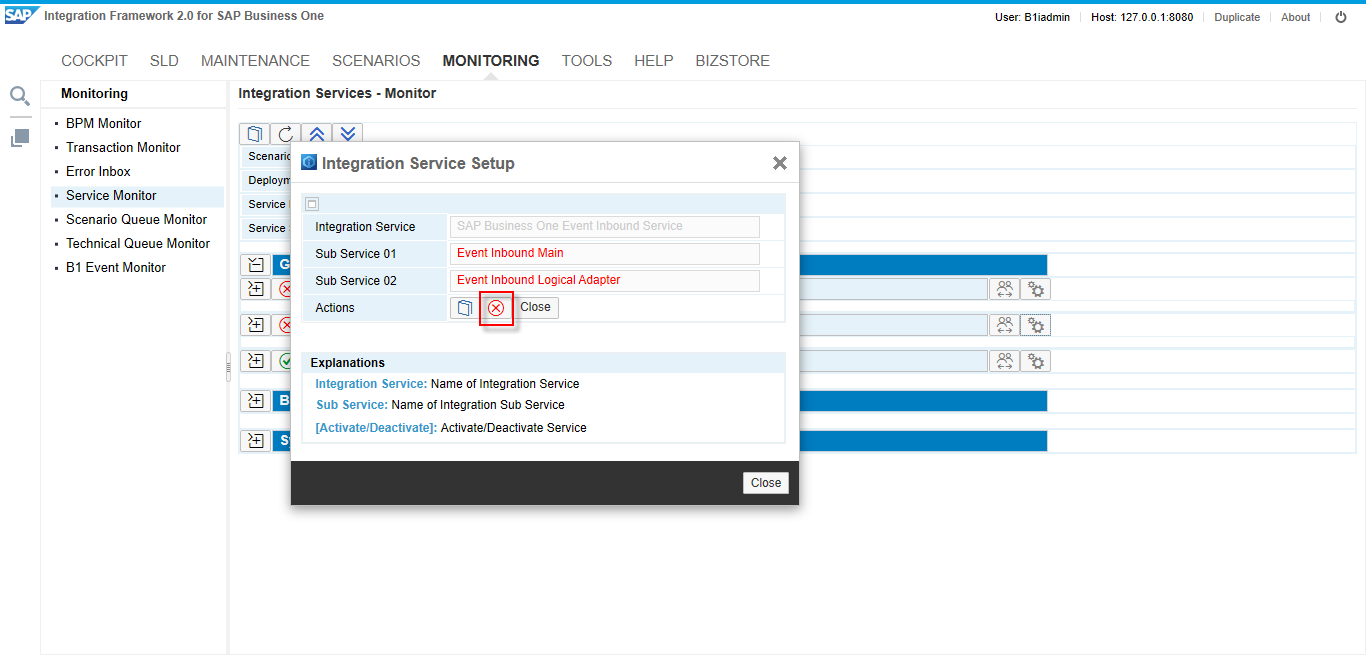This screenshot has height=655, width=1366.
Task: Open the TOOLS menu
Action: pos(586,61)
